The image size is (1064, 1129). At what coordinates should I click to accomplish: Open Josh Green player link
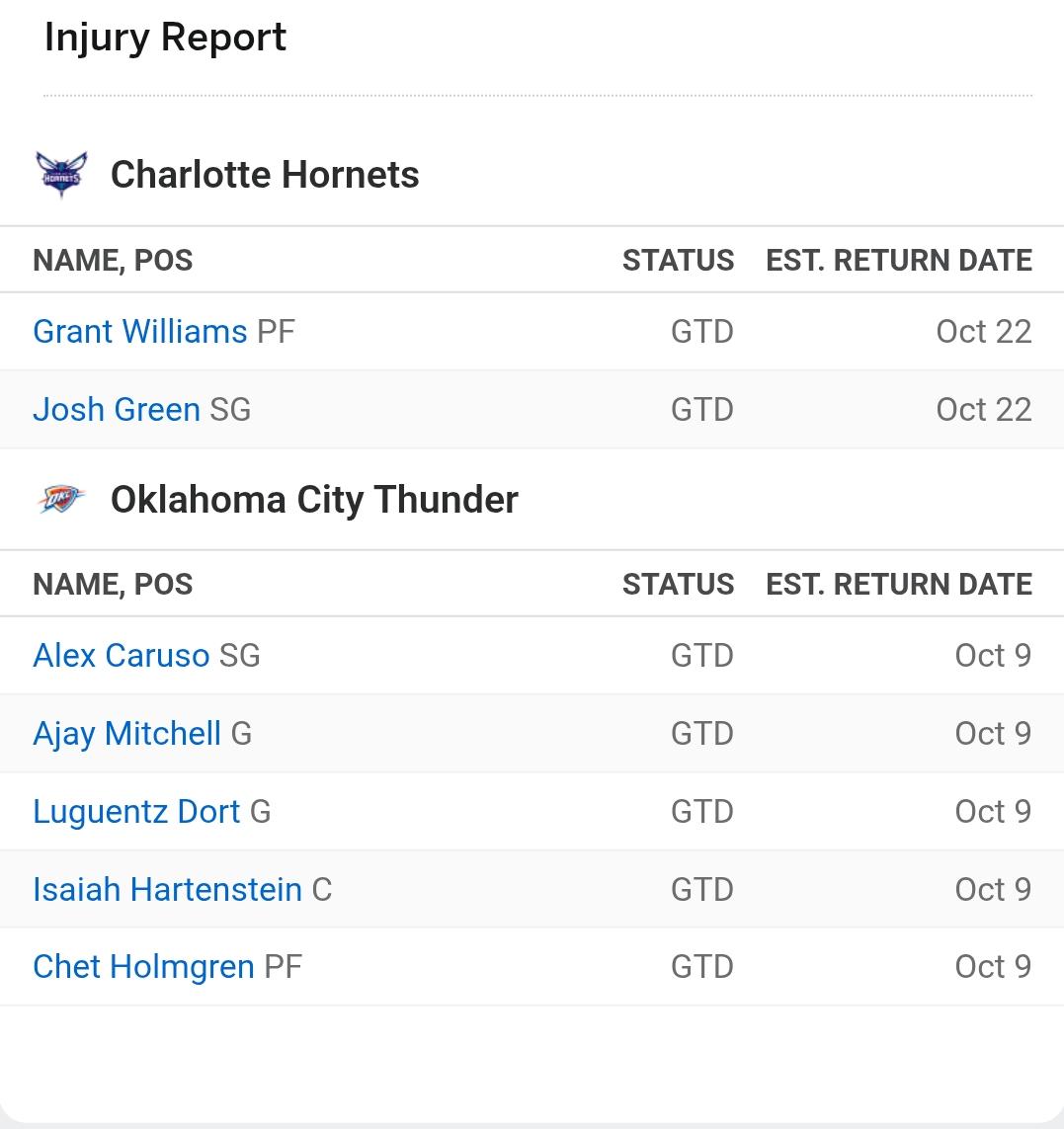pyautogui.click(x=117, y=409)
